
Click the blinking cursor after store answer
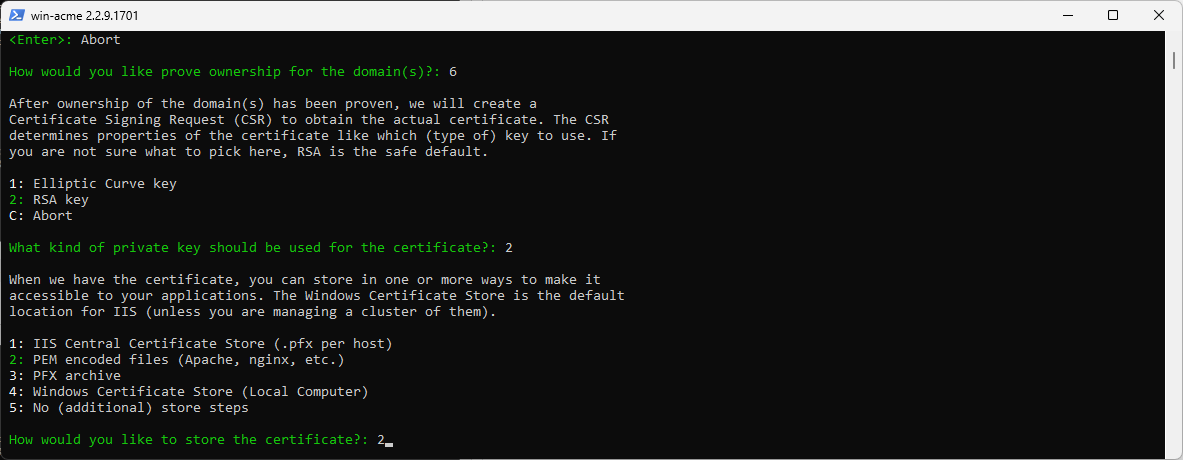389,443
